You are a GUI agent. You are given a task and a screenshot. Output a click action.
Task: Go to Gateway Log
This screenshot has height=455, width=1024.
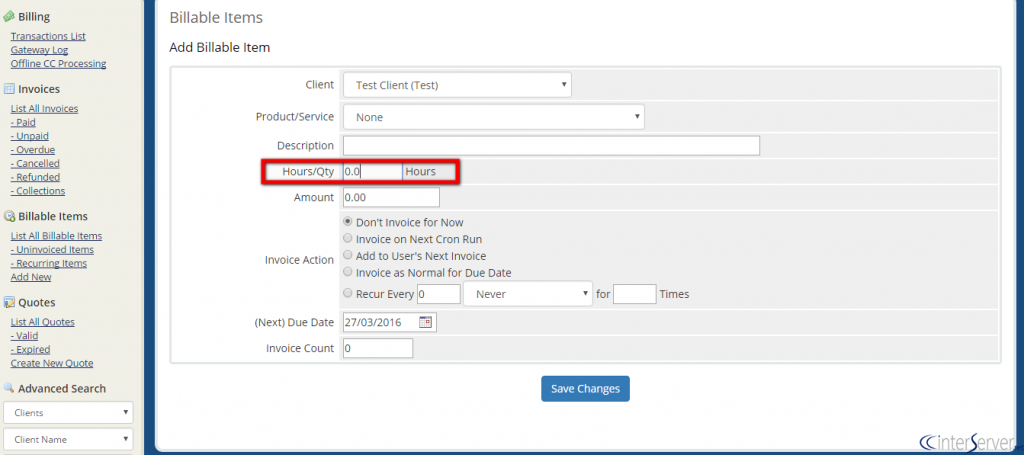click(39, 50)
